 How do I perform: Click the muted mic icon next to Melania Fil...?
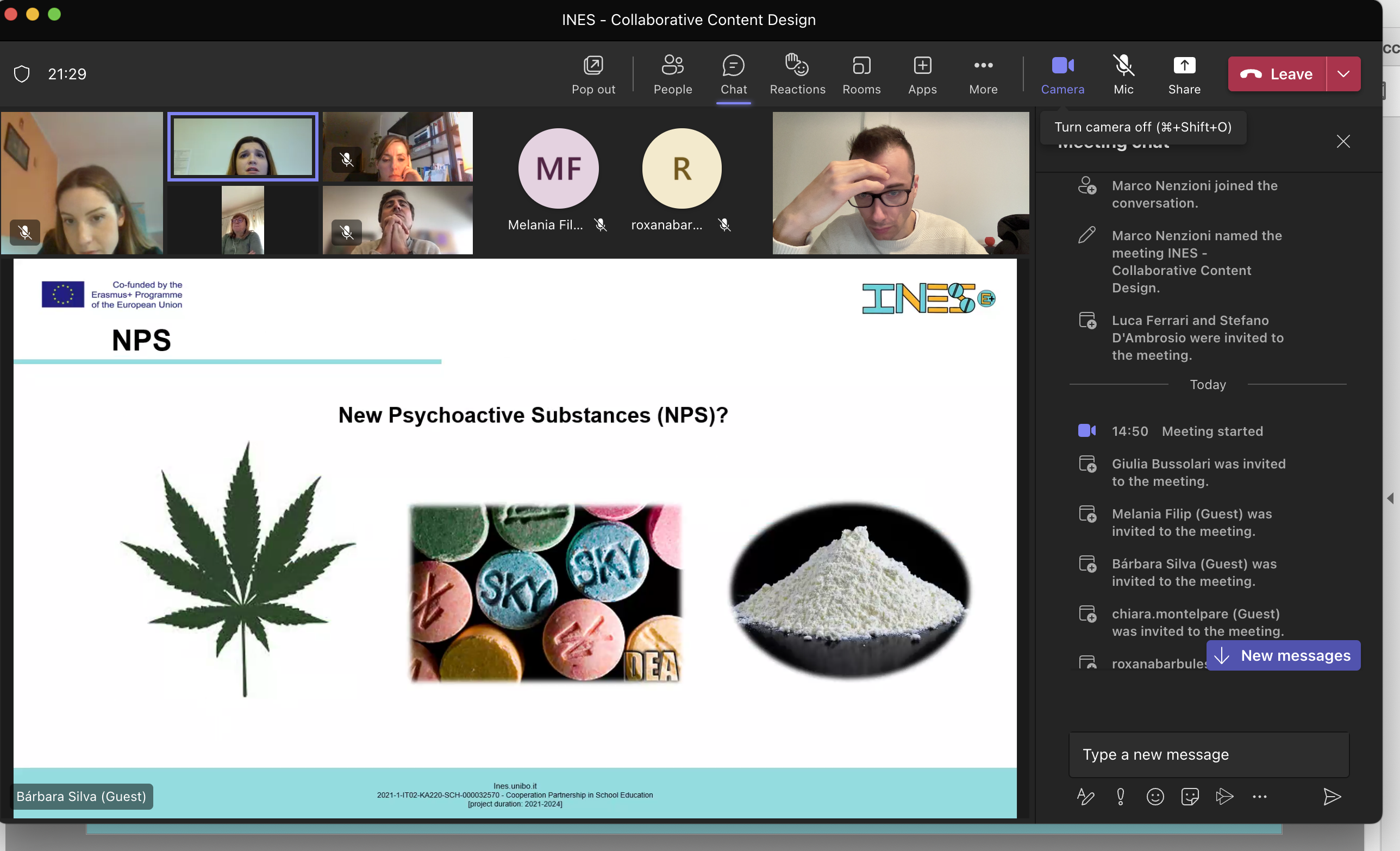[601, 225]
